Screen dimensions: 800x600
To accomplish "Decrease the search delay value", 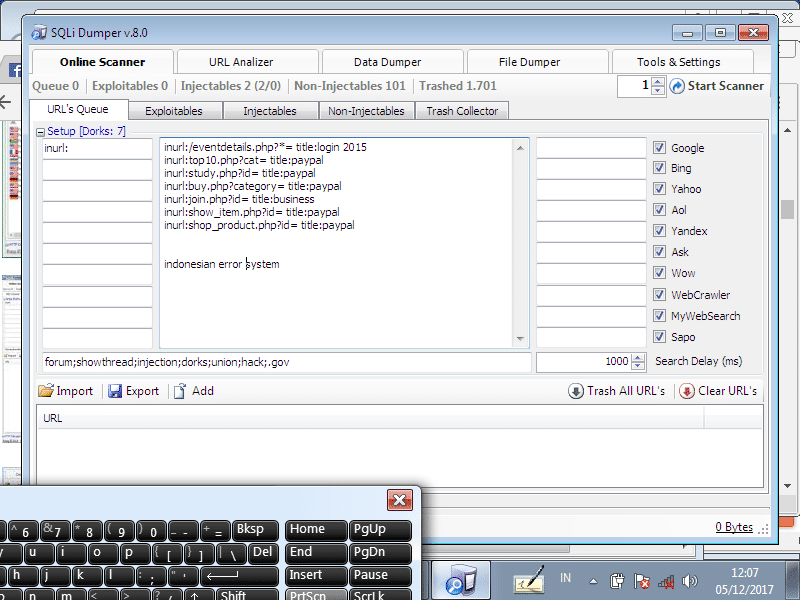I will [638, 366].
